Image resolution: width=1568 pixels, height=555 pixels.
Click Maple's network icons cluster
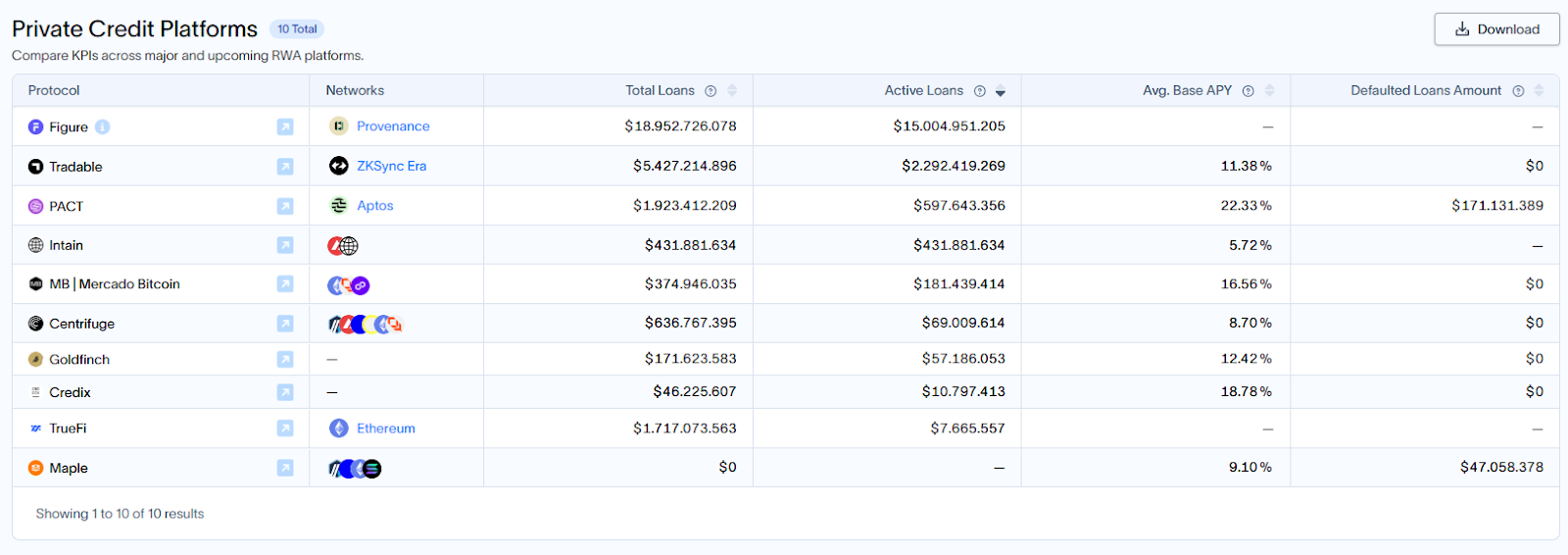click(355, 469)
